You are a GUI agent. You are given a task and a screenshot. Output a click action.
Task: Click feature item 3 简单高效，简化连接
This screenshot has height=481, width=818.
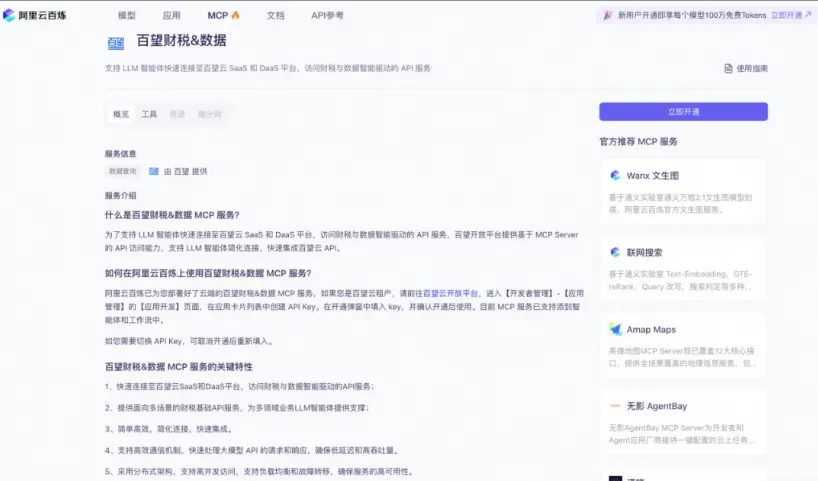[x=169, y=429]
